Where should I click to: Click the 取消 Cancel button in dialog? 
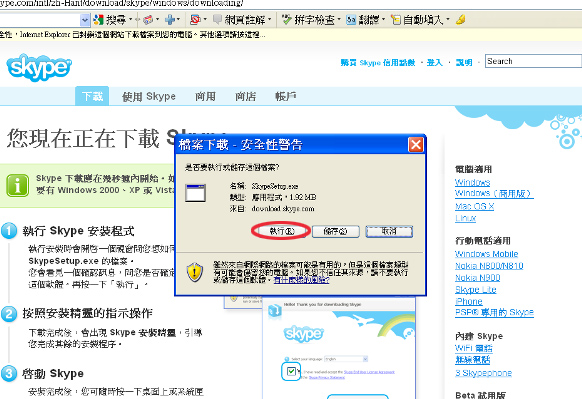(x=389, y=231)
